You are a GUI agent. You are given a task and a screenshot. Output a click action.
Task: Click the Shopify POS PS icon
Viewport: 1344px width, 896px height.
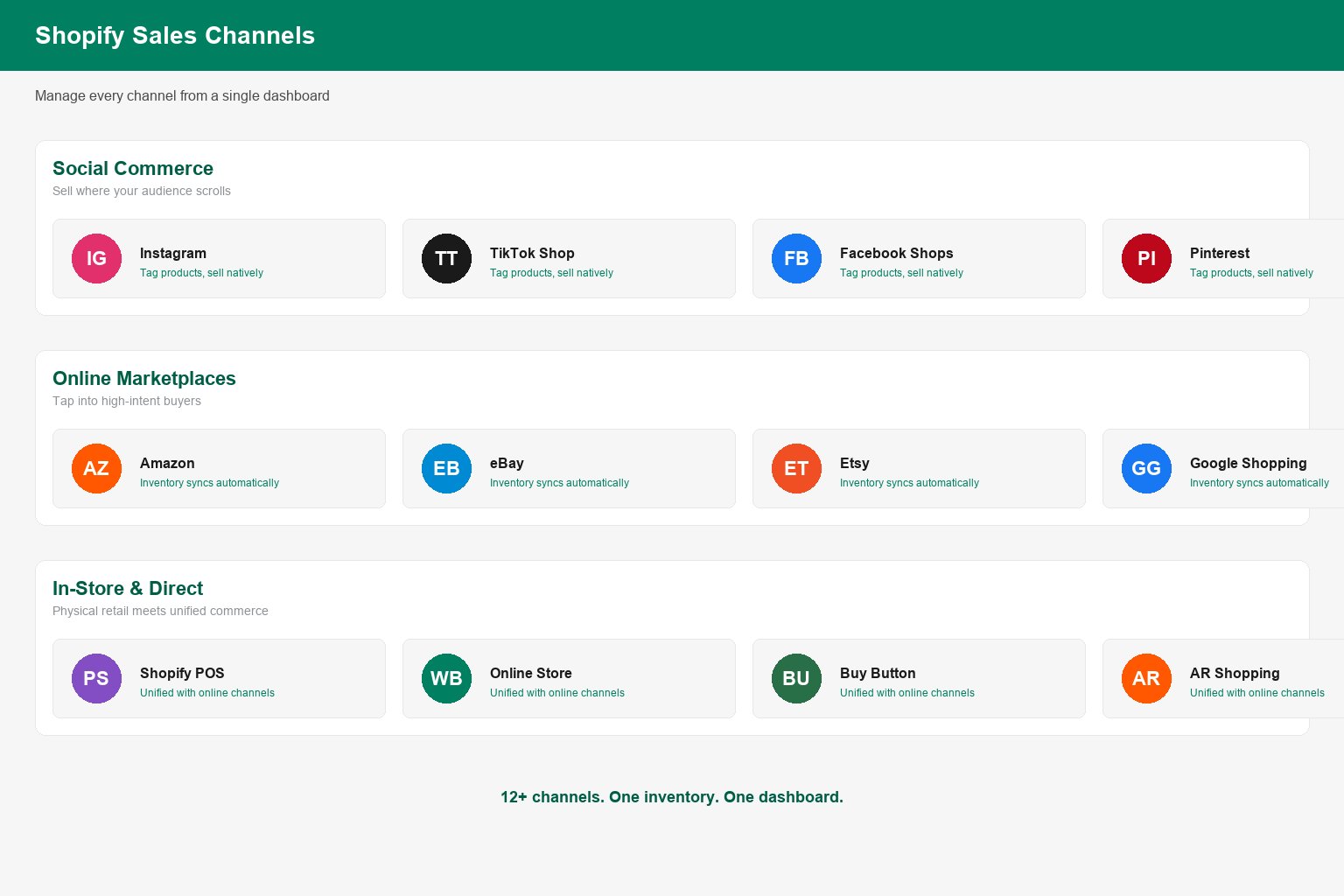[96, 678]
